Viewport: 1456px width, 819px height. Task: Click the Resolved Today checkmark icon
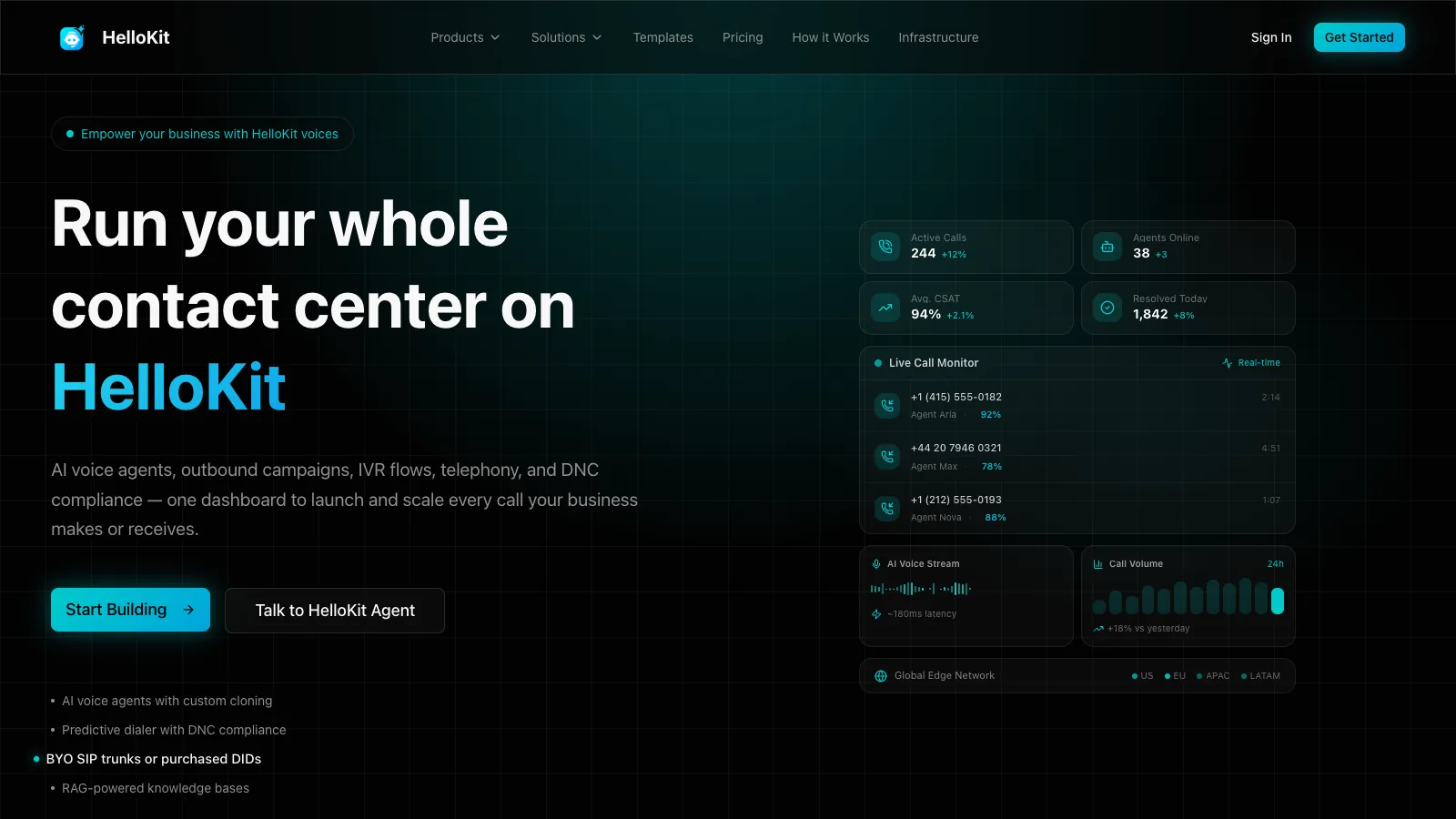point(1107,308)
